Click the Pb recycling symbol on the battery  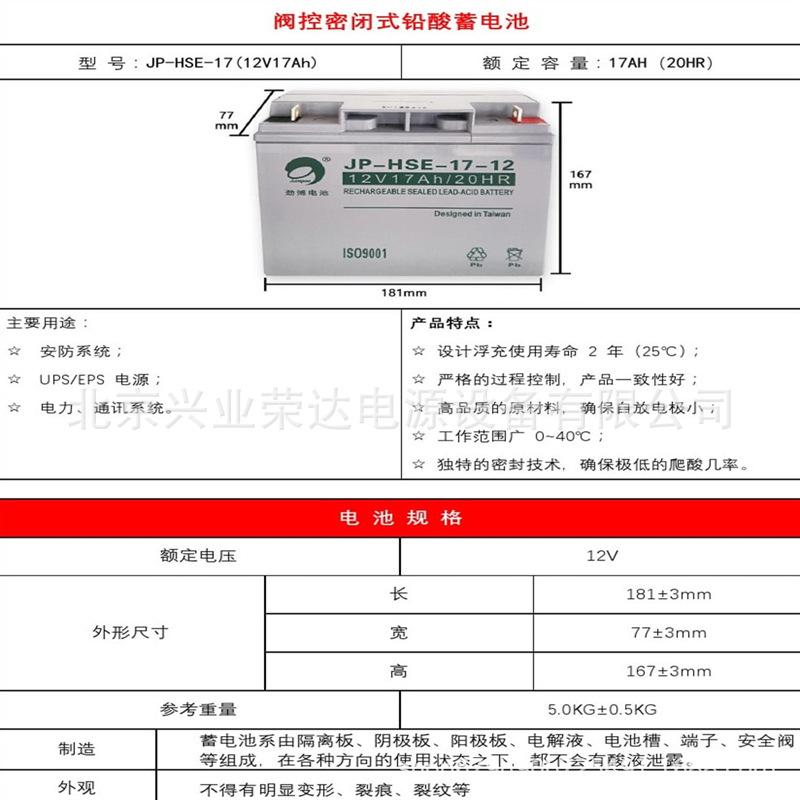click(x=475, y=256)
